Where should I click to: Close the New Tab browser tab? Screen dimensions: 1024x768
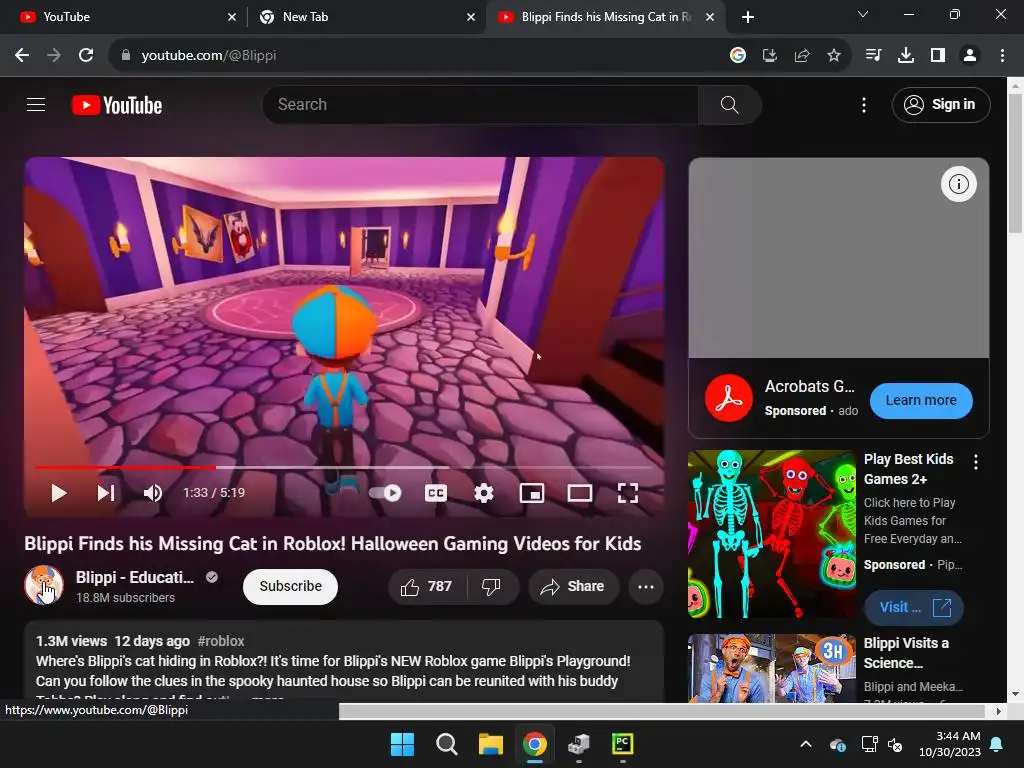(471, 17)
